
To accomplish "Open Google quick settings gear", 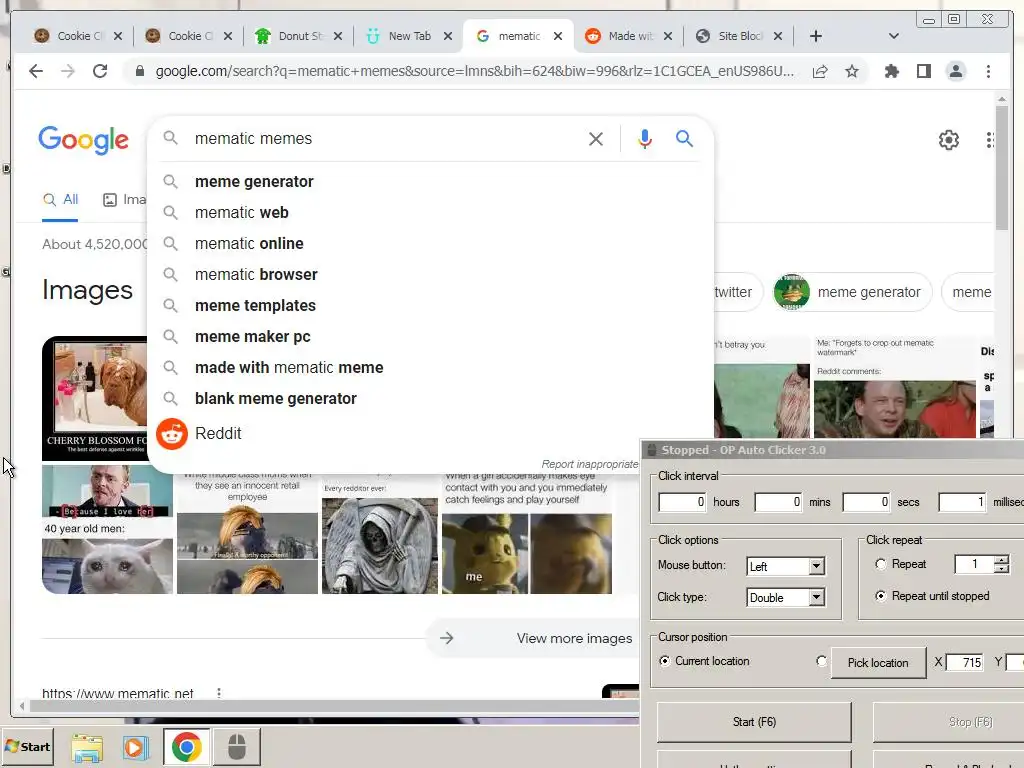I will (948, 140).
